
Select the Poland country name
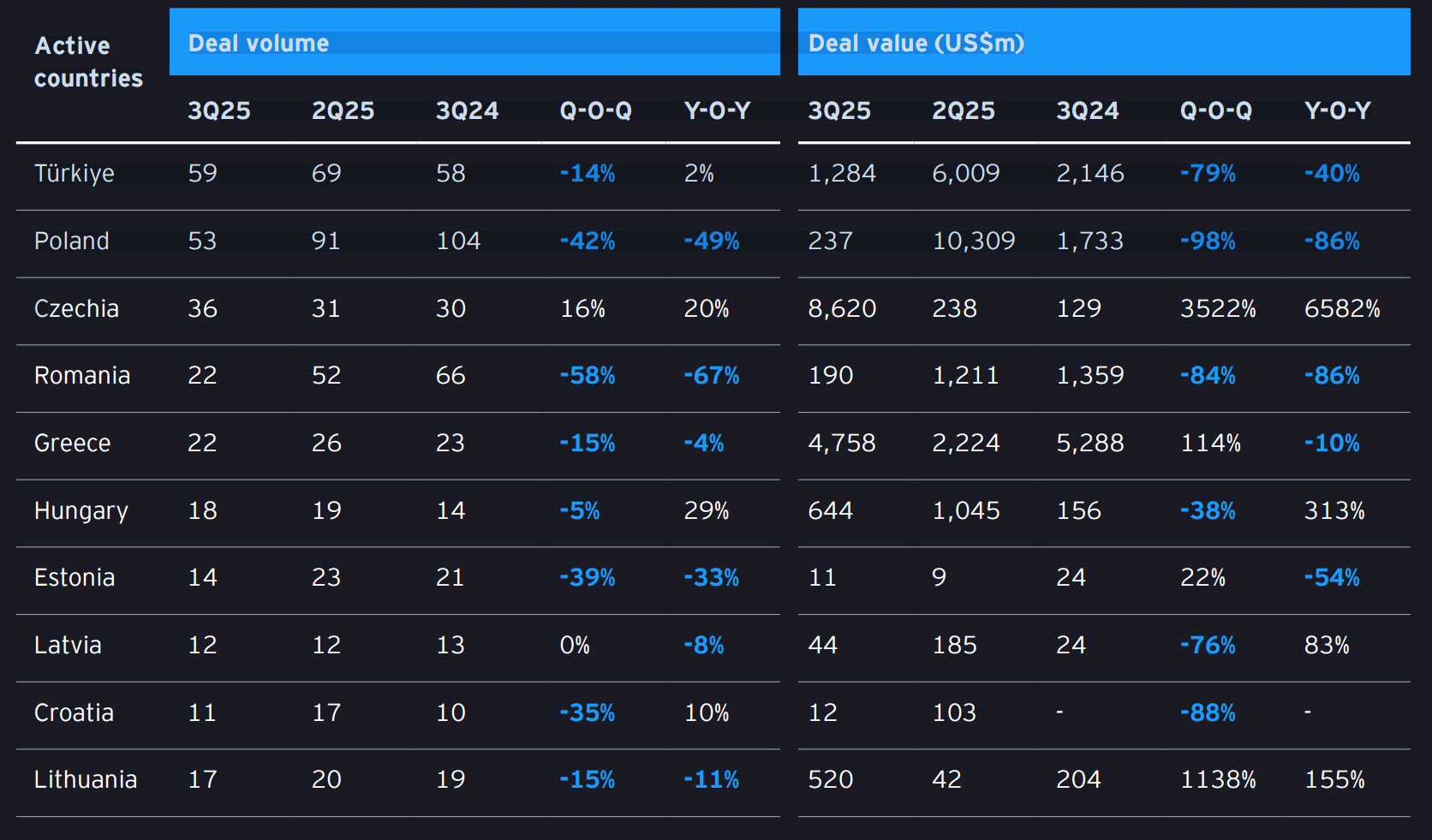click(72, 241)
